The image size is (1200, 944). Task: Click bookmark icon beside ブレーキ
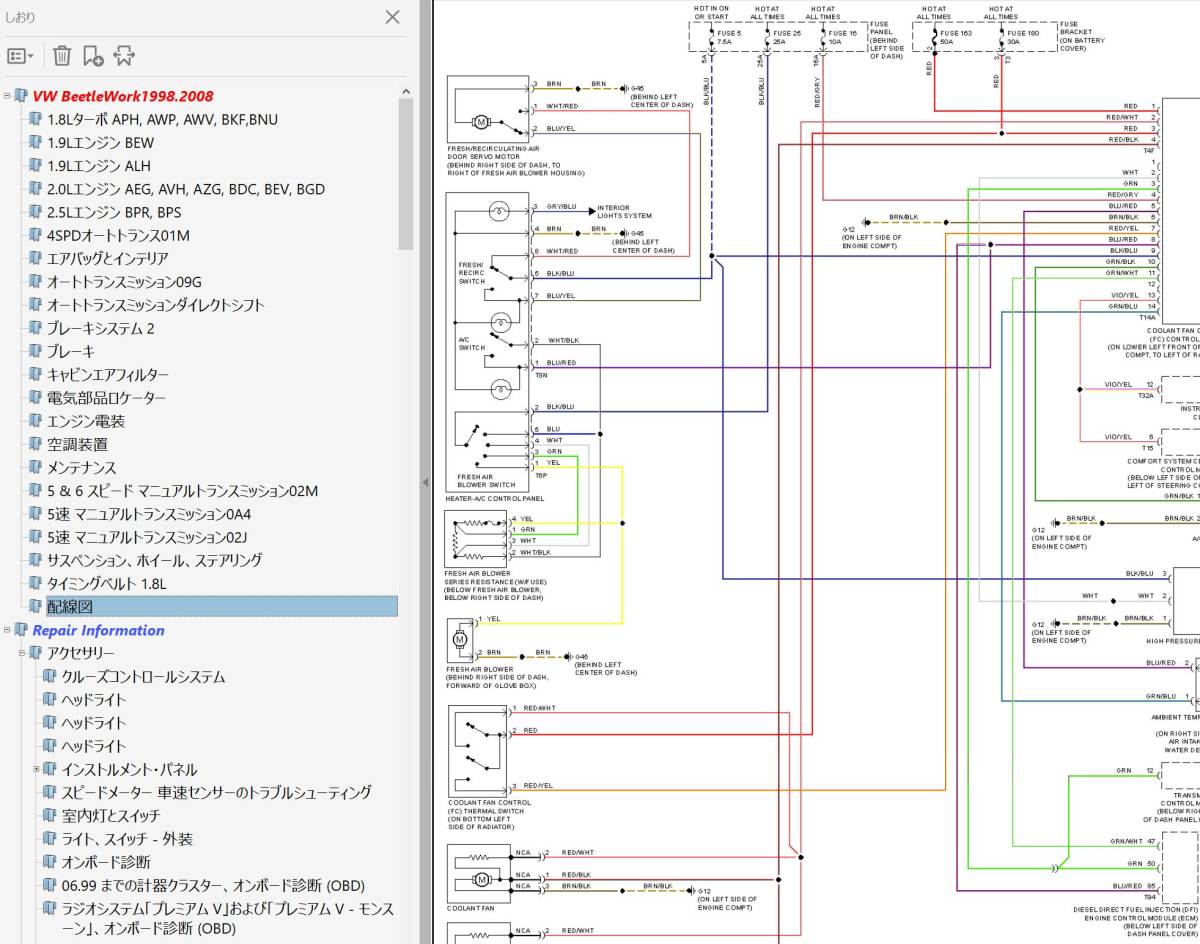tap(36, 351)
